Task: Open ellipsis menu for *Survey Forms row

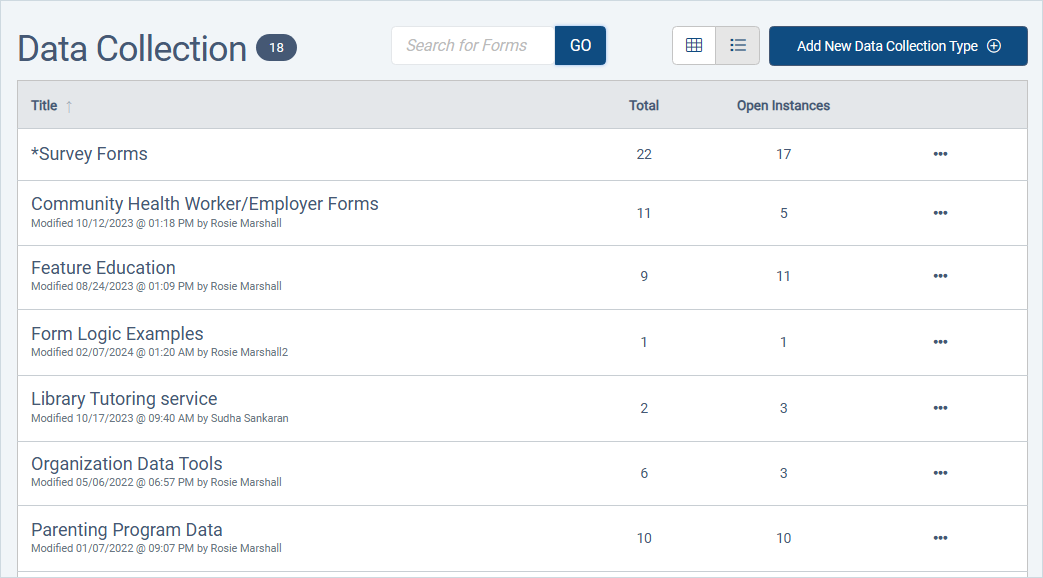Action: pyautogui.click(x=940, y=154)
